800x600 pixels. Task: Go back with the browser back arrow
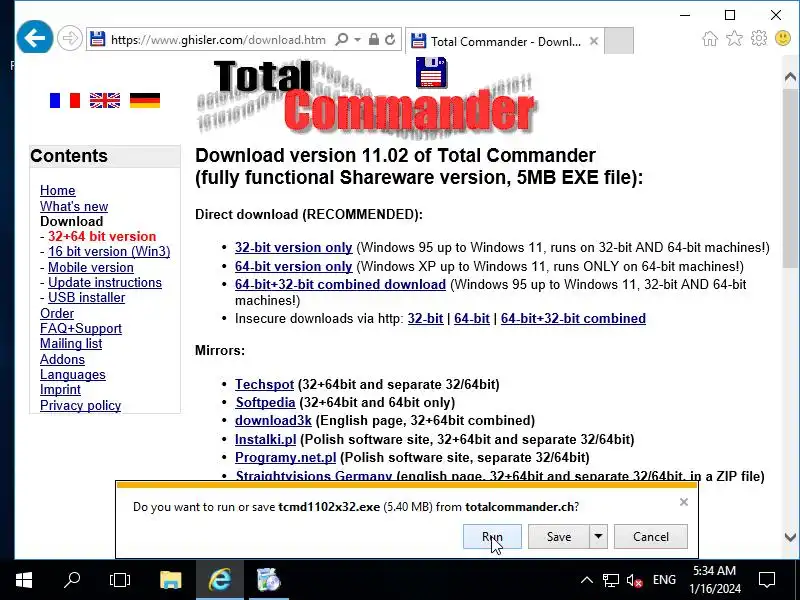[34, 37]
